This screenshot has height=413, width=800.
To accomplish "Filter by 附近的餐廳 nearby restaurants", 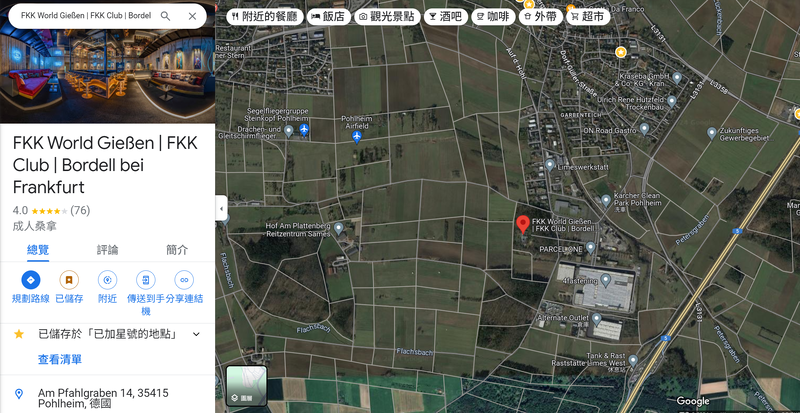I will pos(262,17).
